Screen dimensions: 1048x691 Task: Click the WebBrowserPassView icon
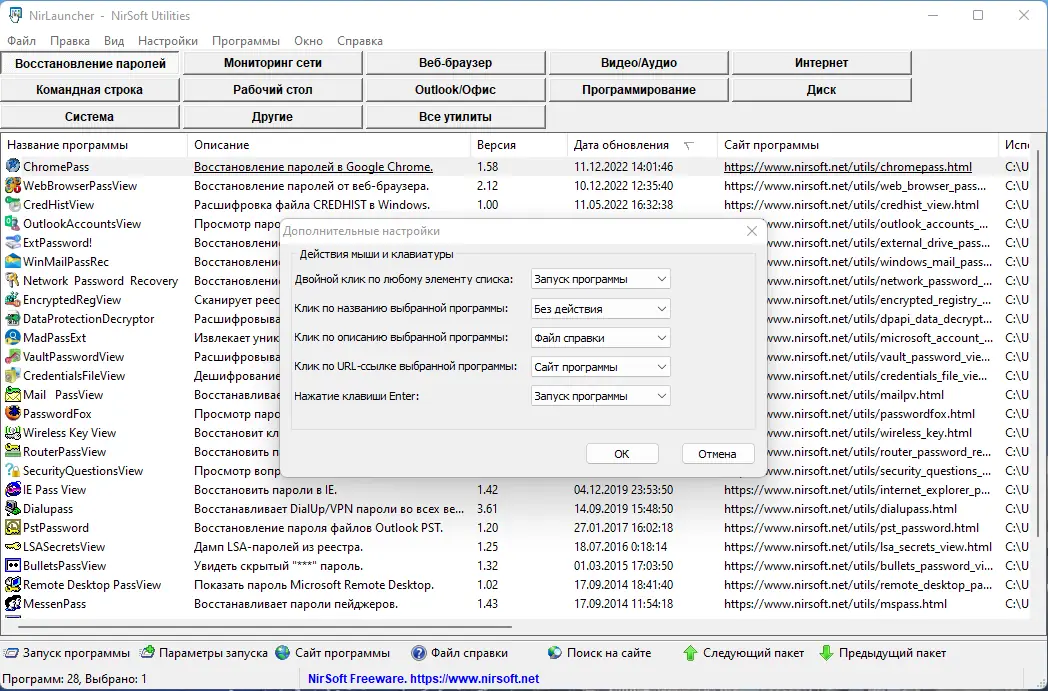13,185
